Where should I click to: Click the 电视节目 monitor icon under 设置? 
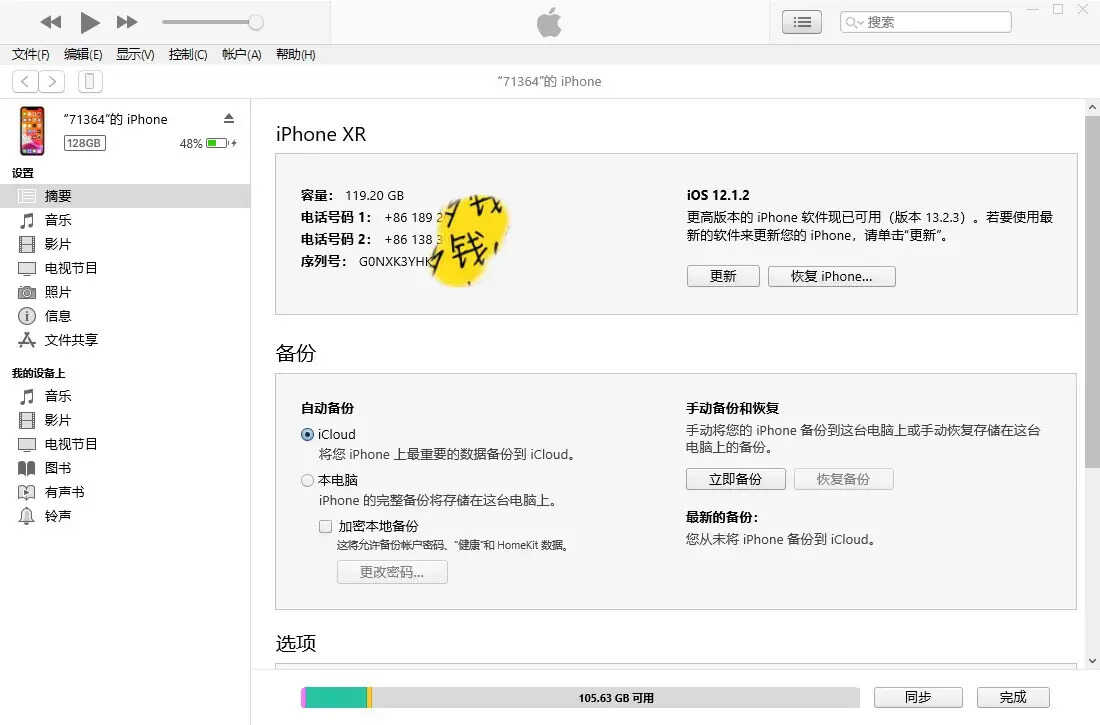pos(27,268)
